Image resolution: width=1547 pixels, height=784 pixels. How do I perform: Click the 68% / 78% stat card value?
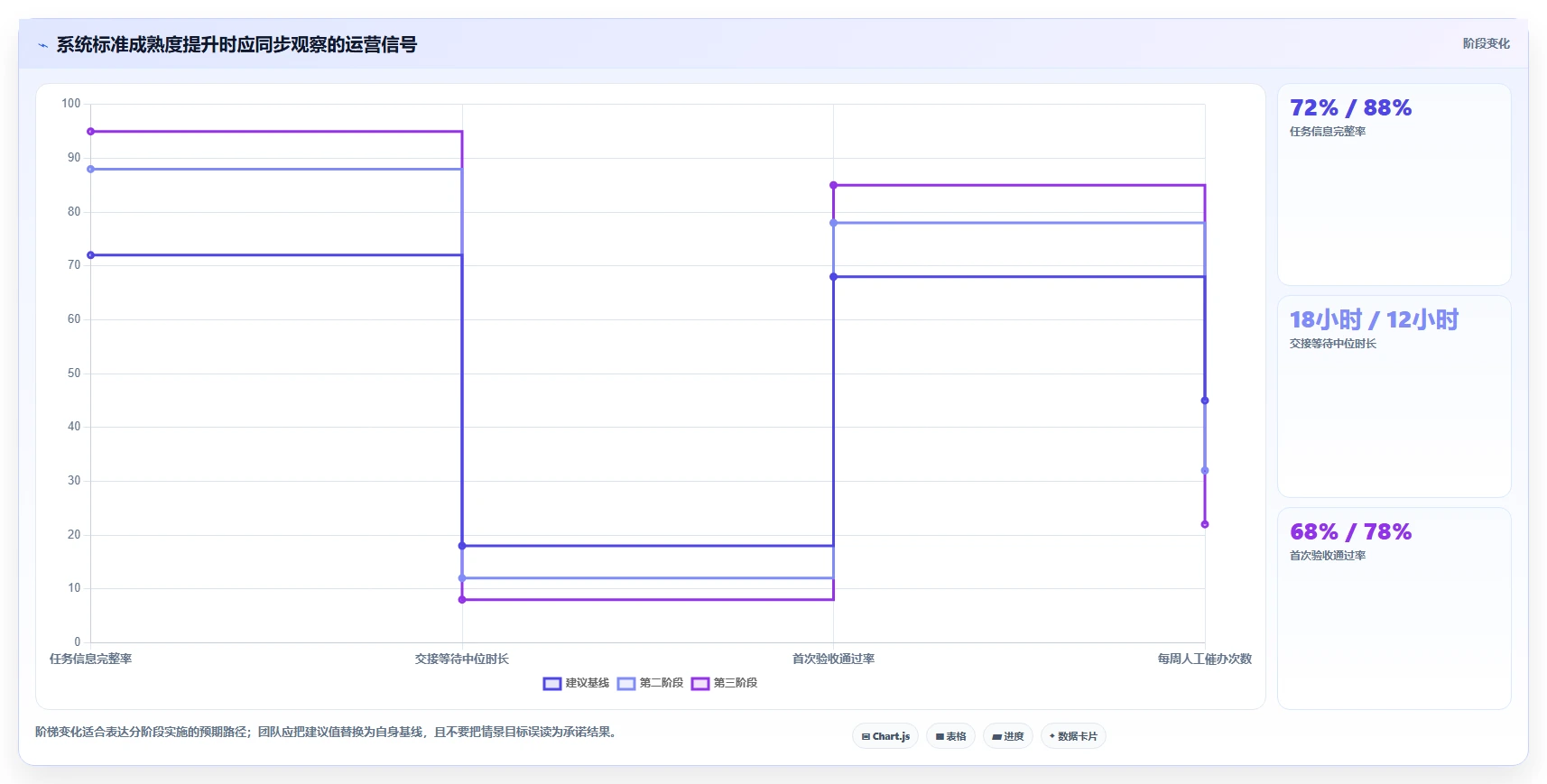point(1350,532)
